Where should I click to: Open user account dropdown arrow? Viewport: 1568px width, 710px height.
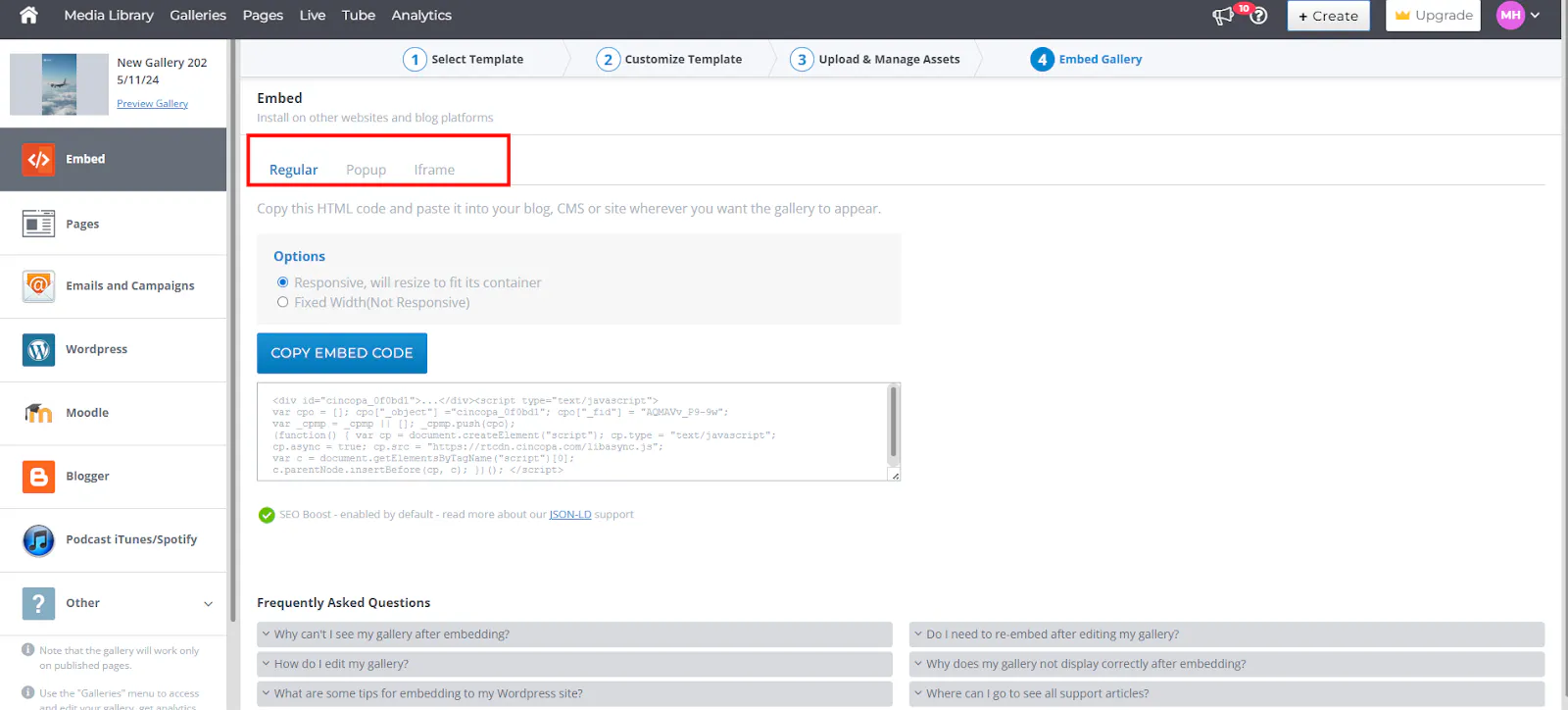click(x=1535, y=15)
